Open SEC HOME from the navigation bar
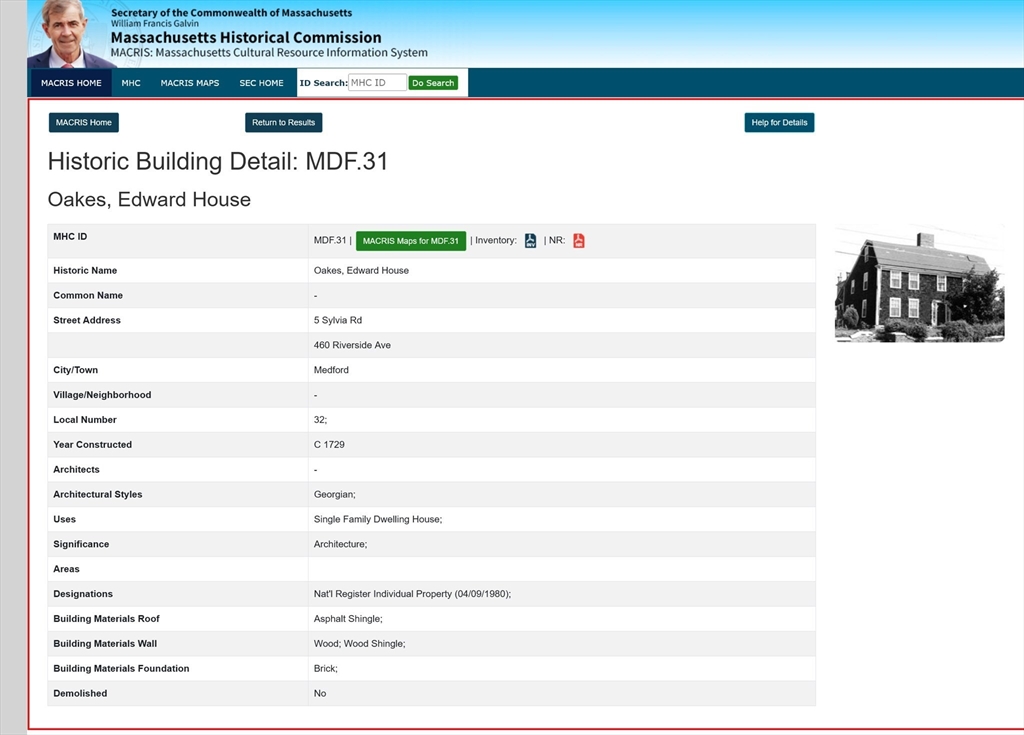 point(261,83)
